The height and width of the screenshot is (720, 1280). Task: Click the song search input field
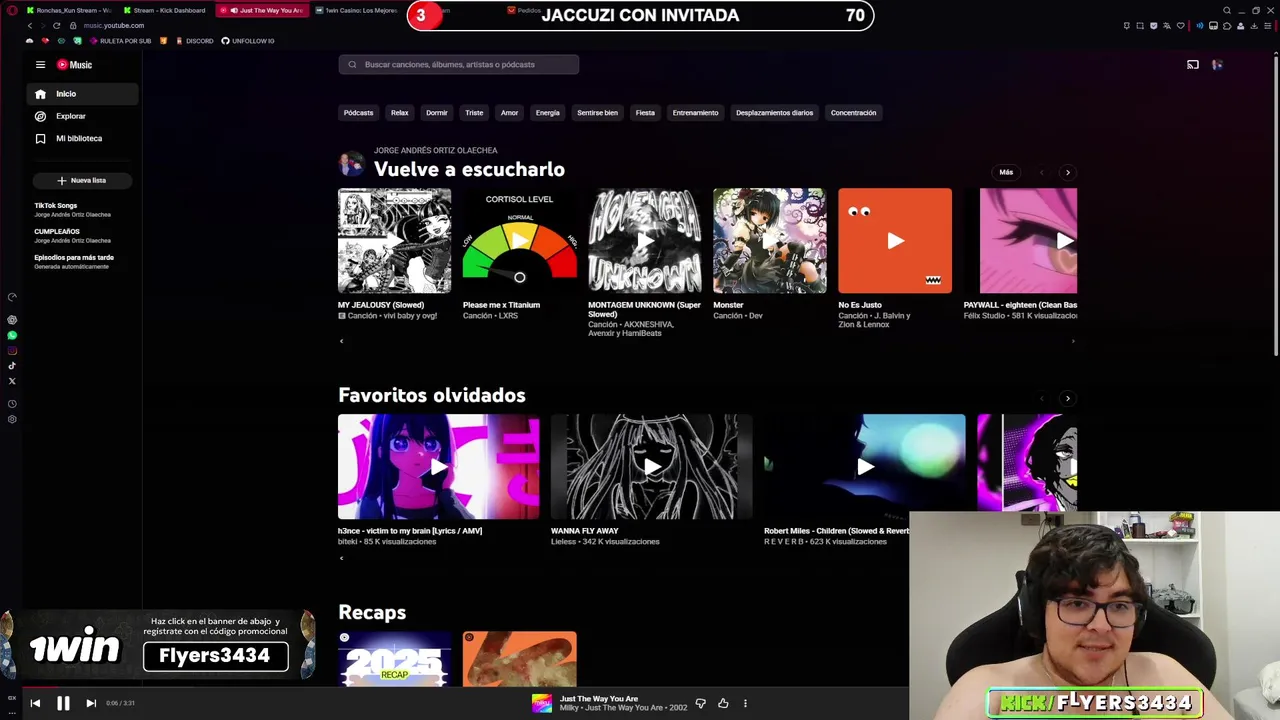[458, 65]
